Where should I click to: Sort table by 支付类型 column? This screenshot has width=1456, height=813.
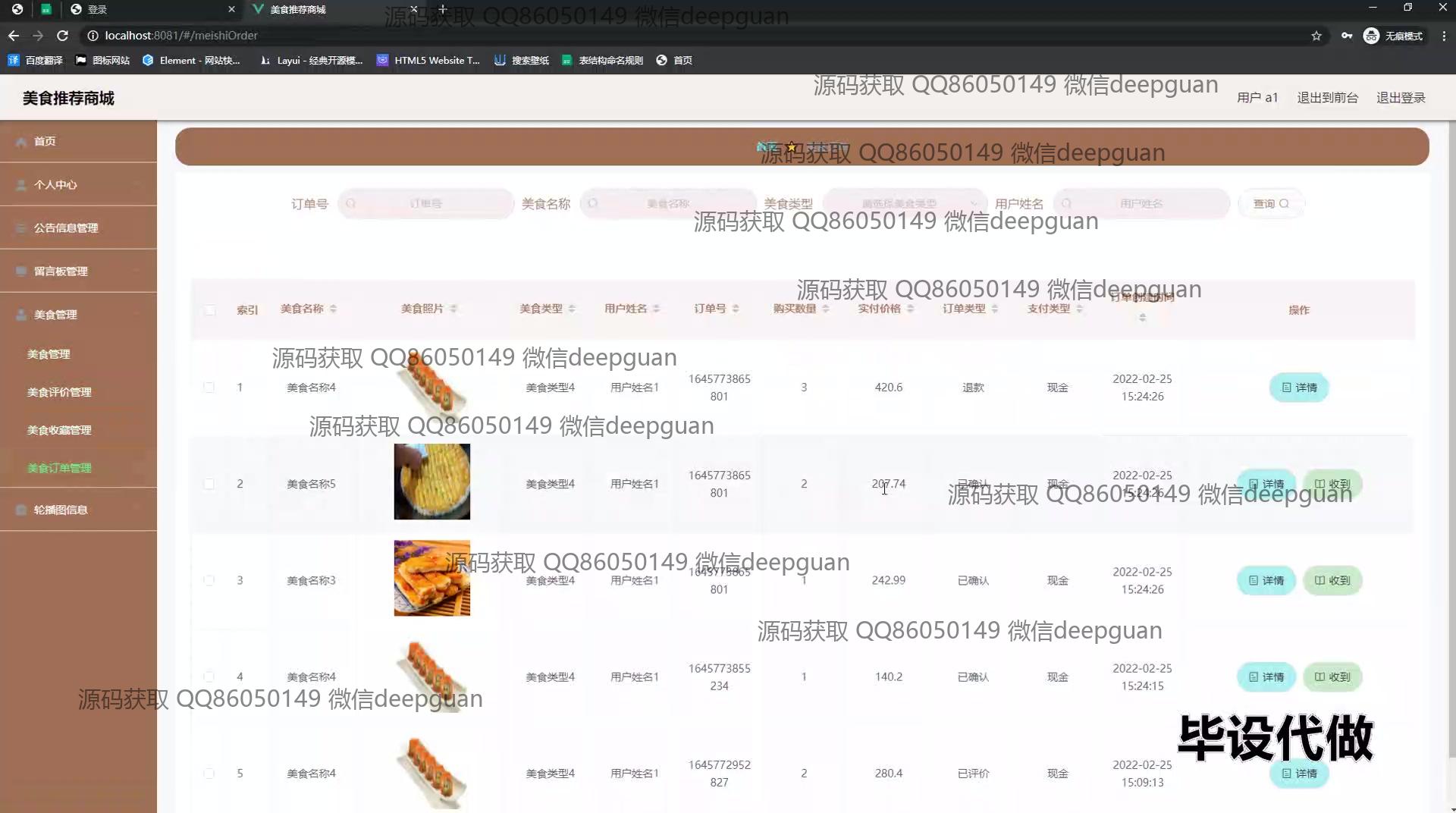tap(1079, 309)
